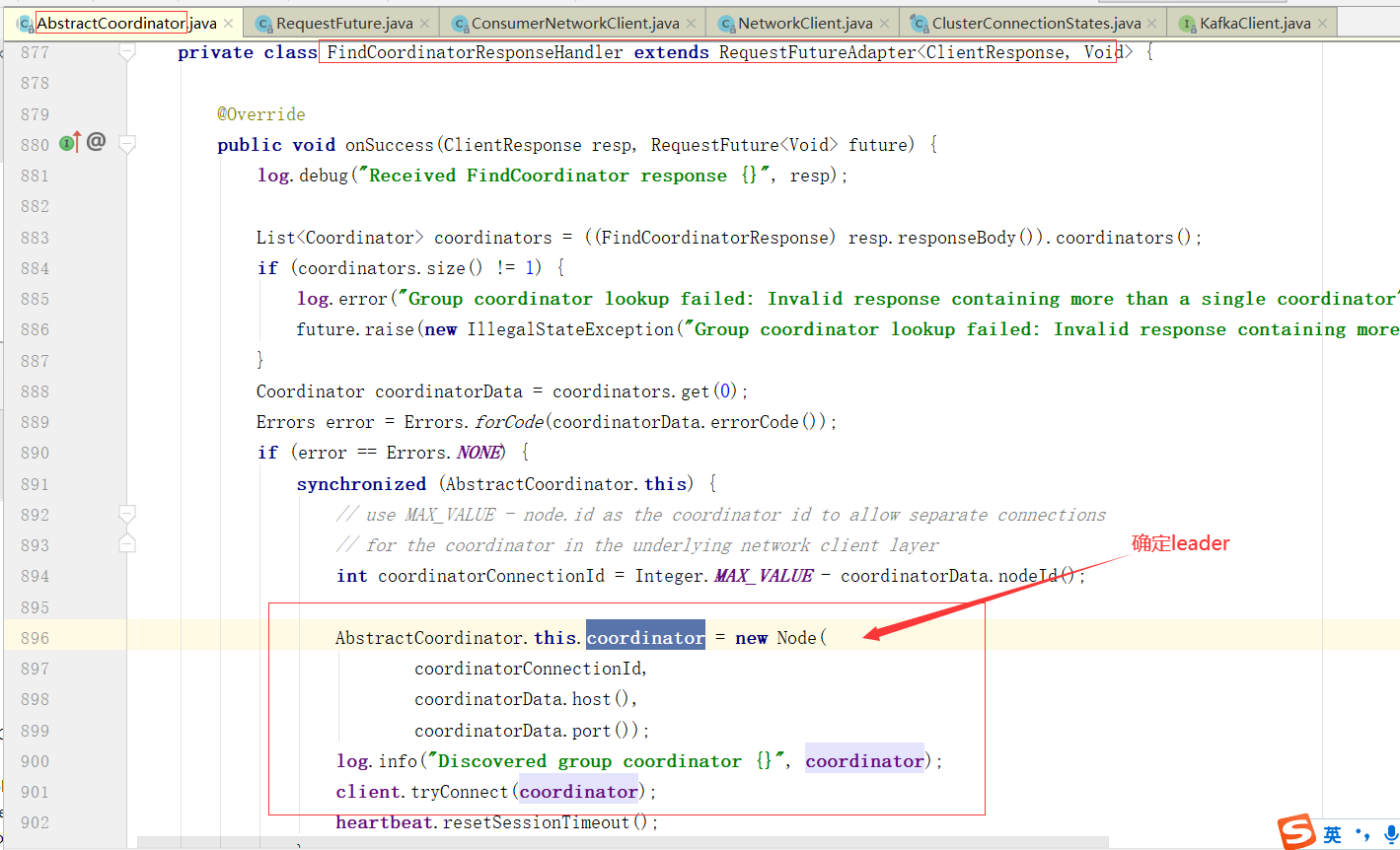The height and width of the screenshot is (850, 1400).
Task: Click the synchronized keyword on line 891
Action: [361, 484]
